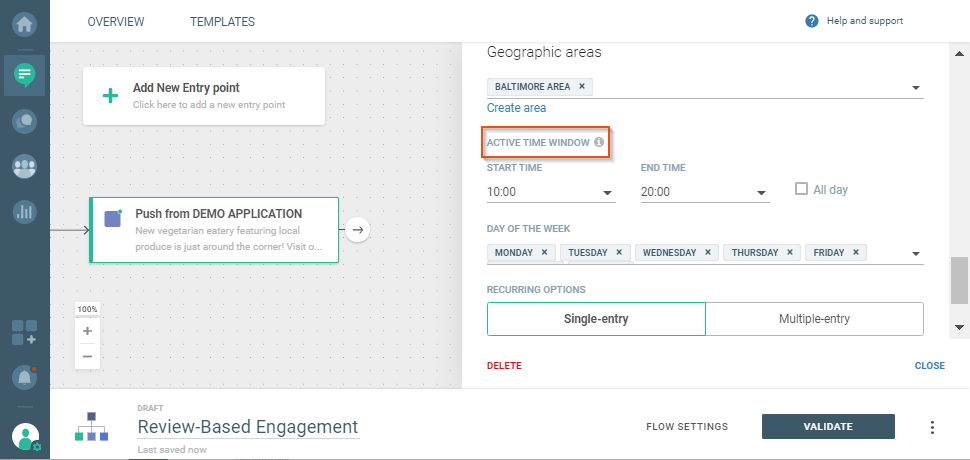The width and height of the screenshot is (970, 460).
Task: Select Single-entry recurring option
Action: coord(596,319)
